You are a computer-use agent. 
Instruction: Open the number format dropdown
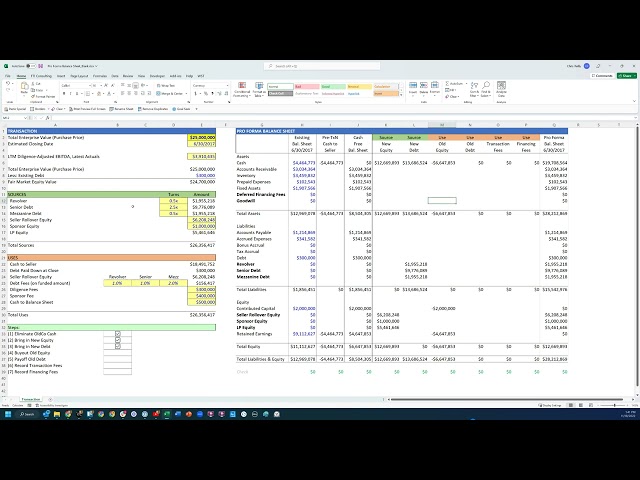point(227,85)
